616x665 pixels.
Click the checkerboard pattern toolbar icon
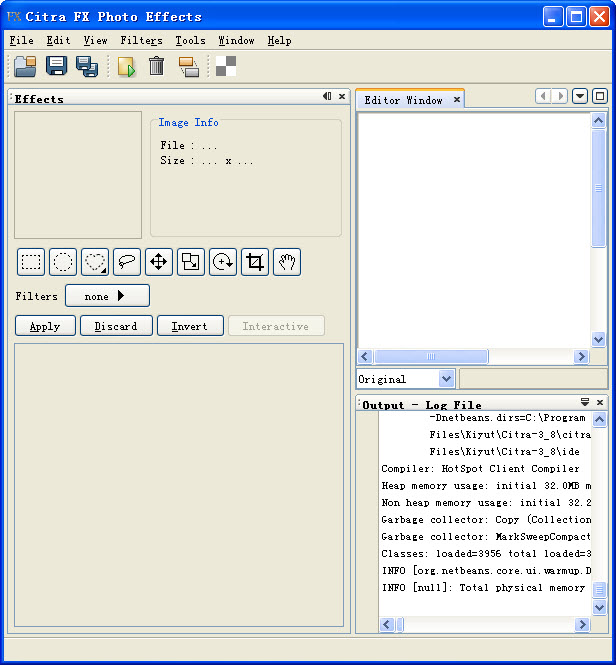click(226, 66)
